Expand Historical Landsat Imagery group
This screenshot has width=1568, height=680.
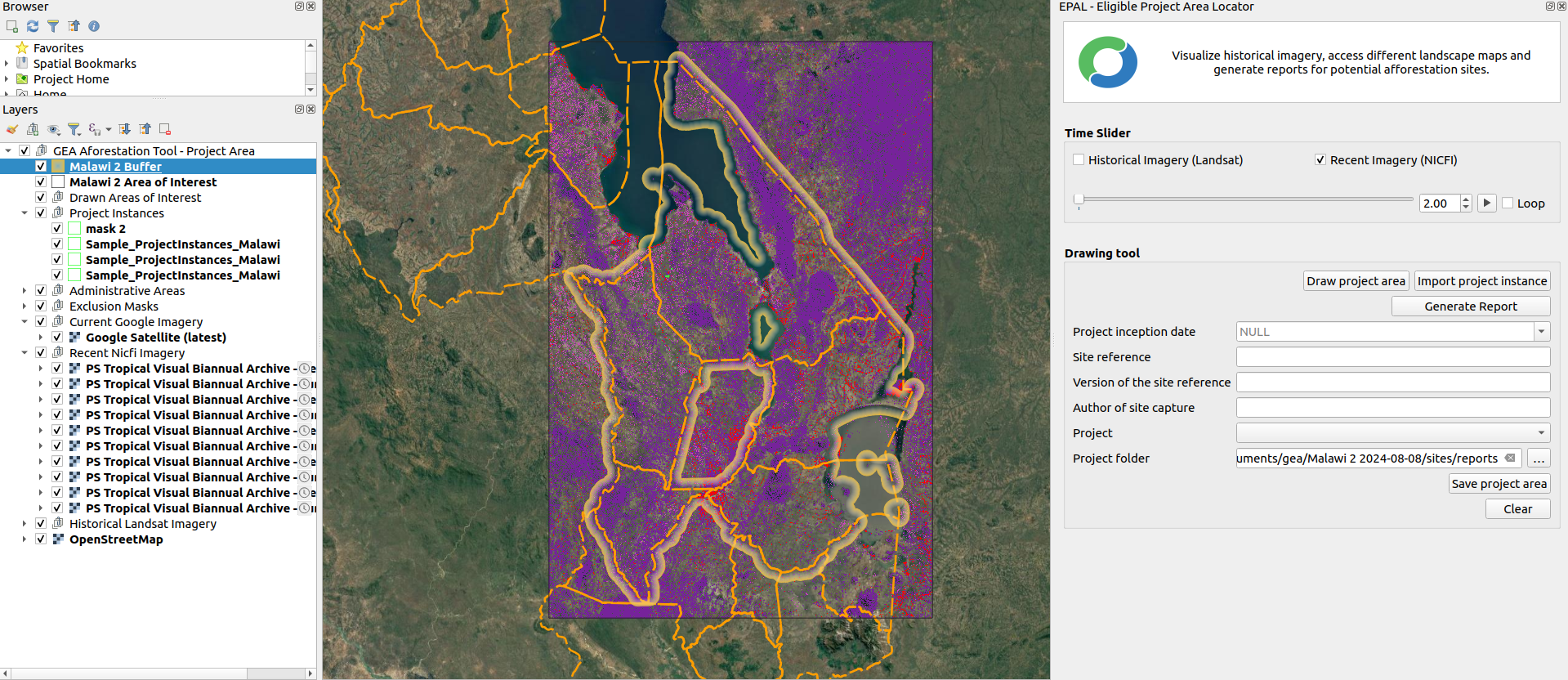click(25, 524)
